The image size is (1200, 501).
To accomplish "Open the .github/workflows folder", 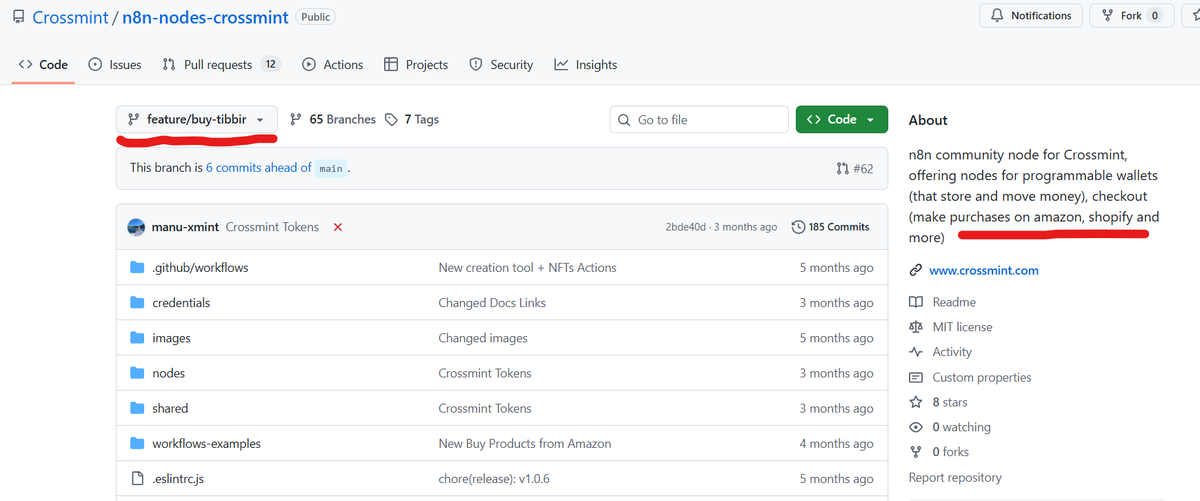I will click(200, 268).
